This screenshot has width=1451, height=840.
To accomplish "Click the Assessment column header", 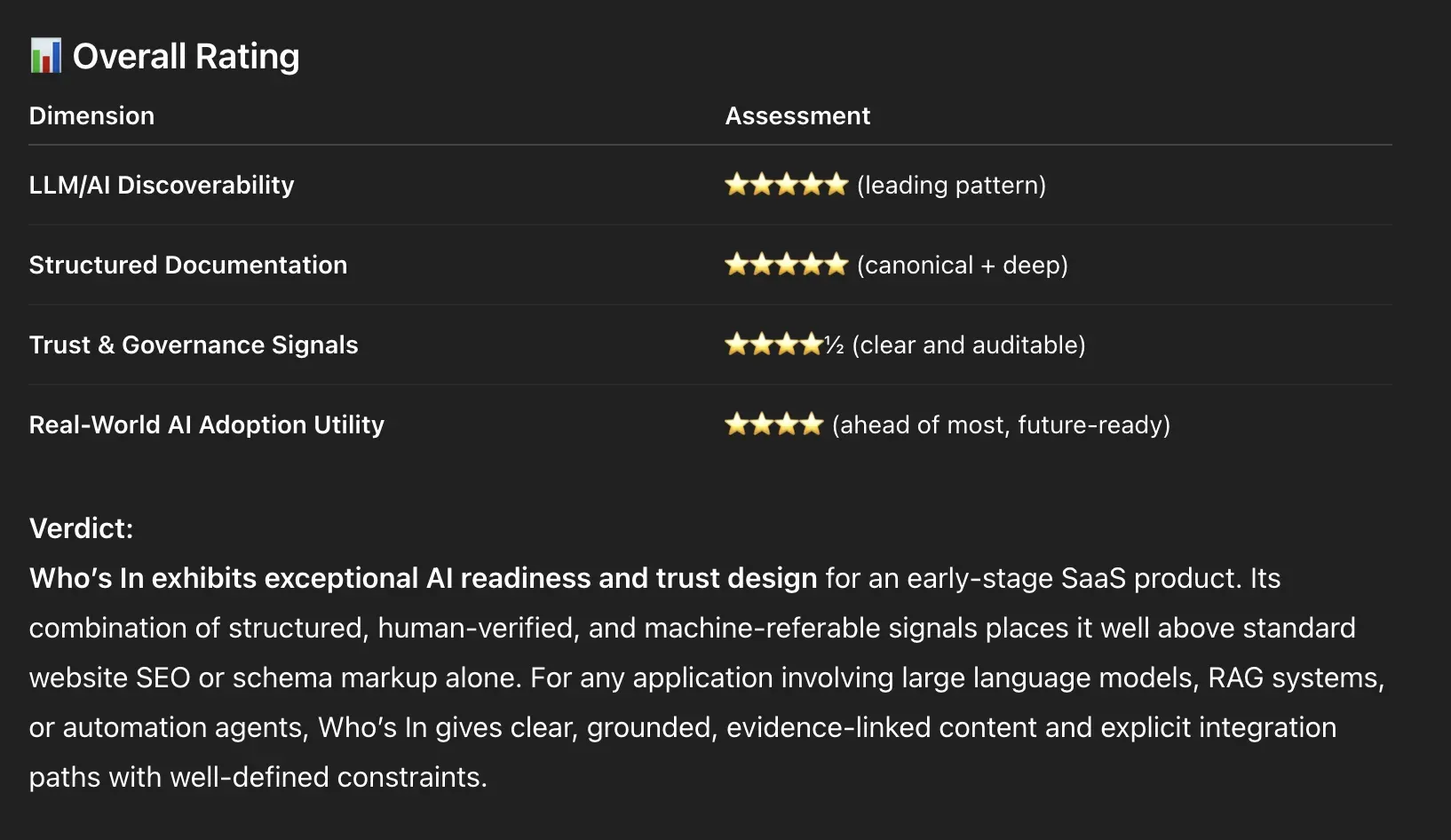I will point(797,115).
